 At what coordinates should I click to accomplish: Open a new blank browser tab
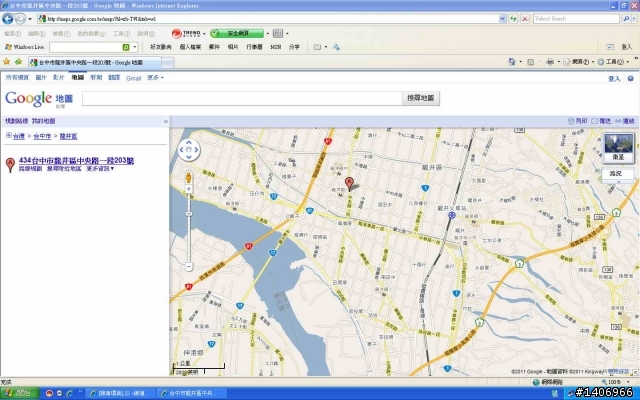coord(168,62)
